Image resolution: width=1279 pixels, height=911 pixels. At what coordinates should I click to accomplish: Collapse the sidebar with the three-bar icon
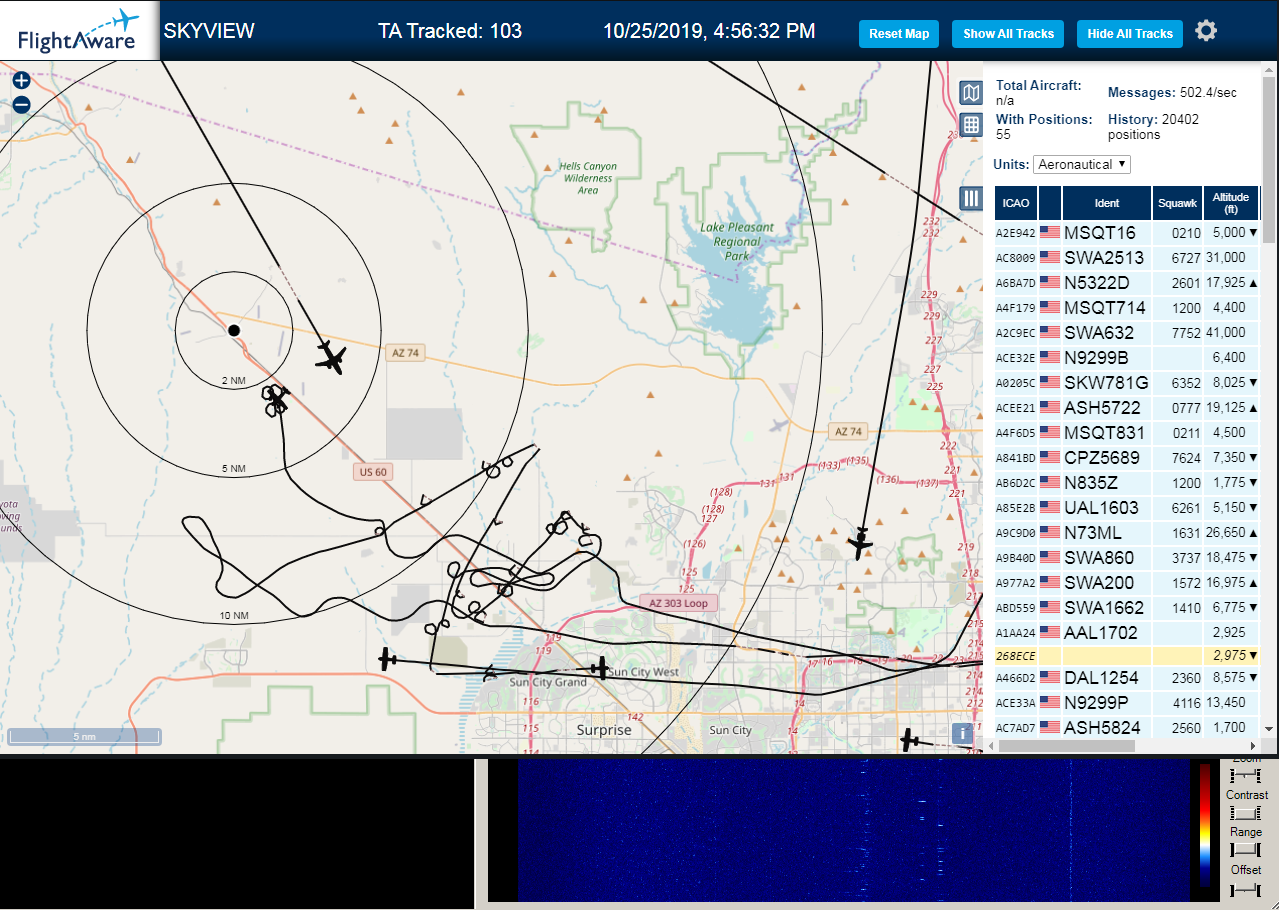click(x=970, y=198)
